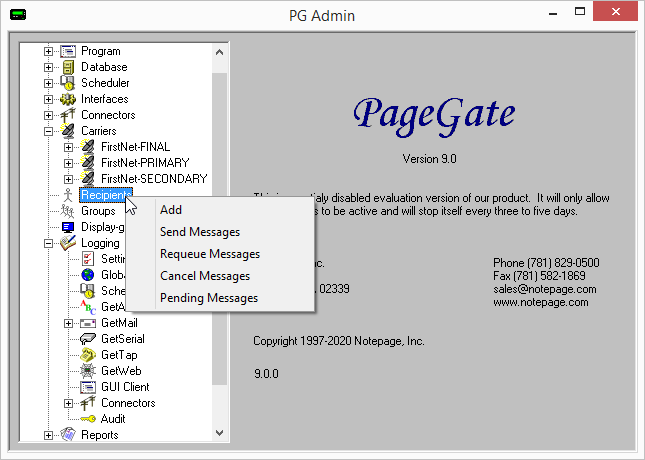
Task: Click the Reports icon
Action: click(x=68, y=435)
